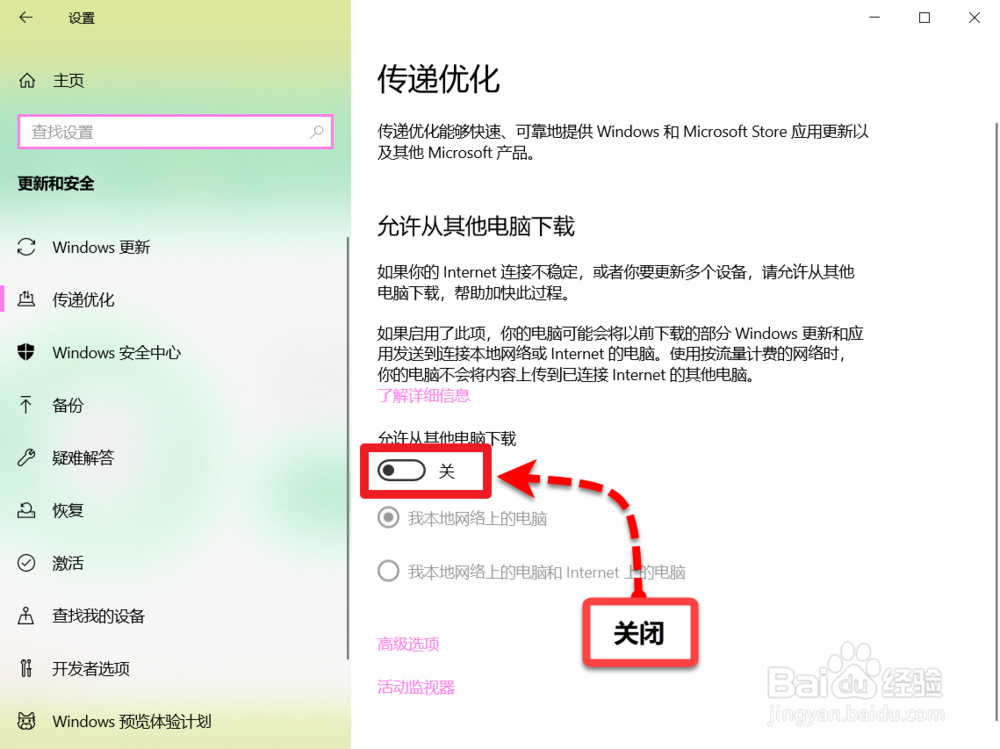
Task: Minimize the 设置 window
Action: tap(874, 17)
